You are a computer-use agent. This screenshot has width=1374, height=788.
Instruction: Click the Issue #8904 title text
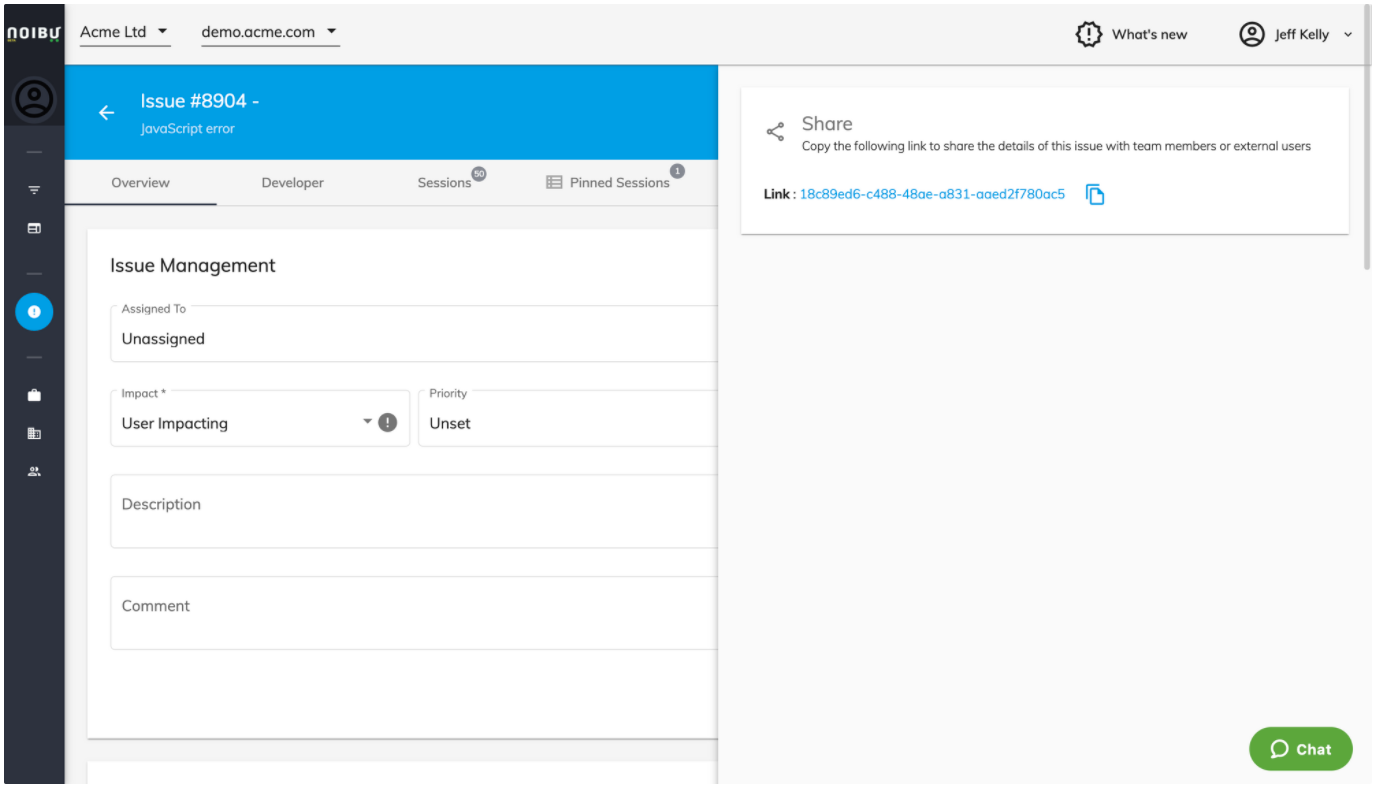pyautogui.click(x=200, y=101)
